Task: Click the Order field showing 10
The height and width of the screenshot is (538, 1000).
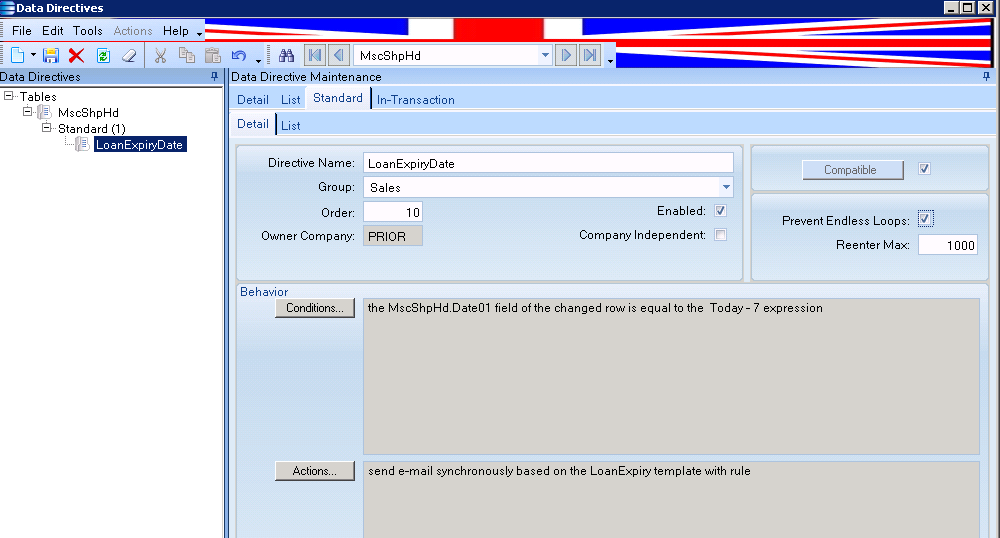Action: pos(393,212)
